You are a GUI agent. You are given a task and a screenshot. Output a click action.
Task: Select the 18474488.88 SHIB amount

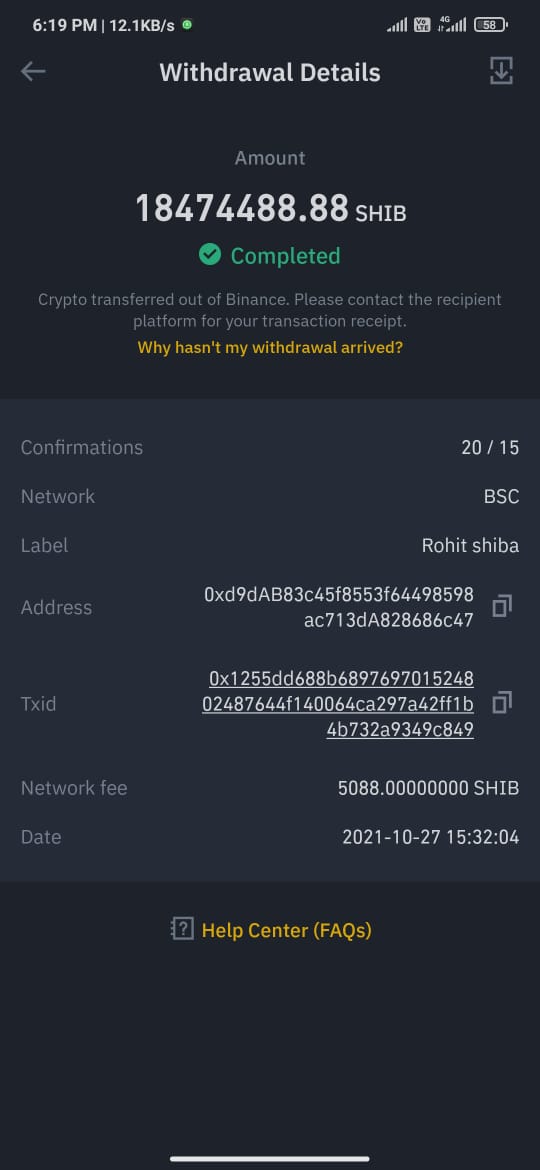270,208
